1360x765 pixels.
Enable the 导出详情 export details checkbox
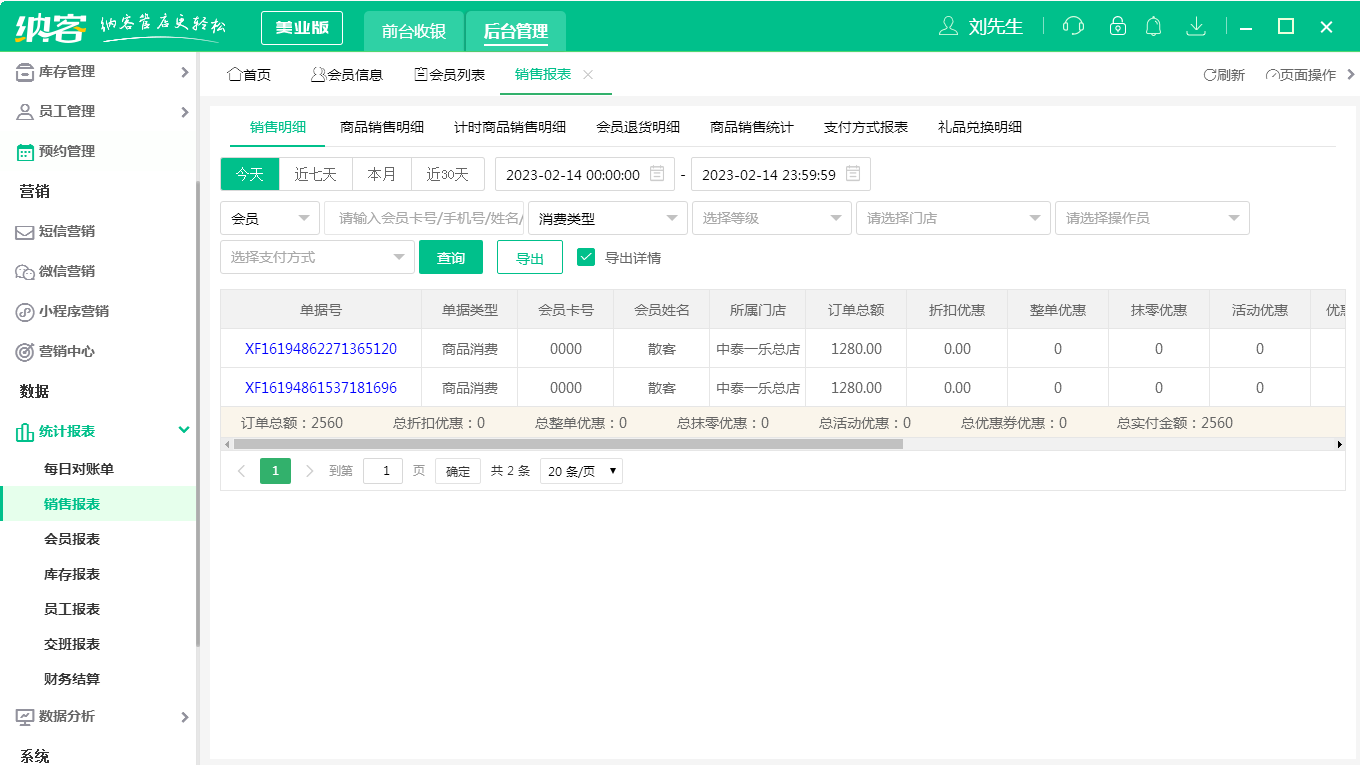tap(585, 256)
